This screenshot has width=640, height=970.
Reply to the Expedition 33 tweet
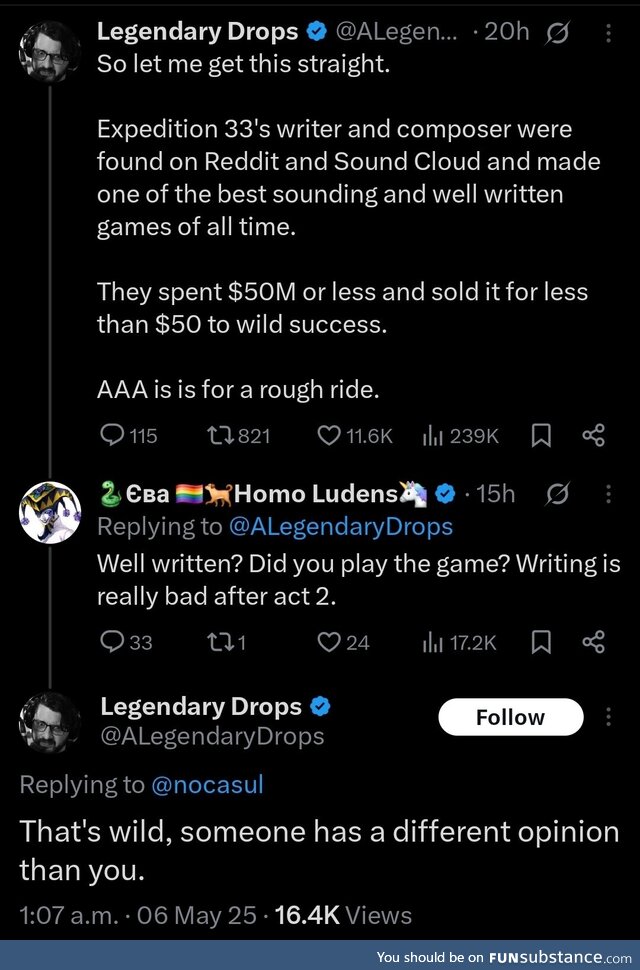point(111,435)
